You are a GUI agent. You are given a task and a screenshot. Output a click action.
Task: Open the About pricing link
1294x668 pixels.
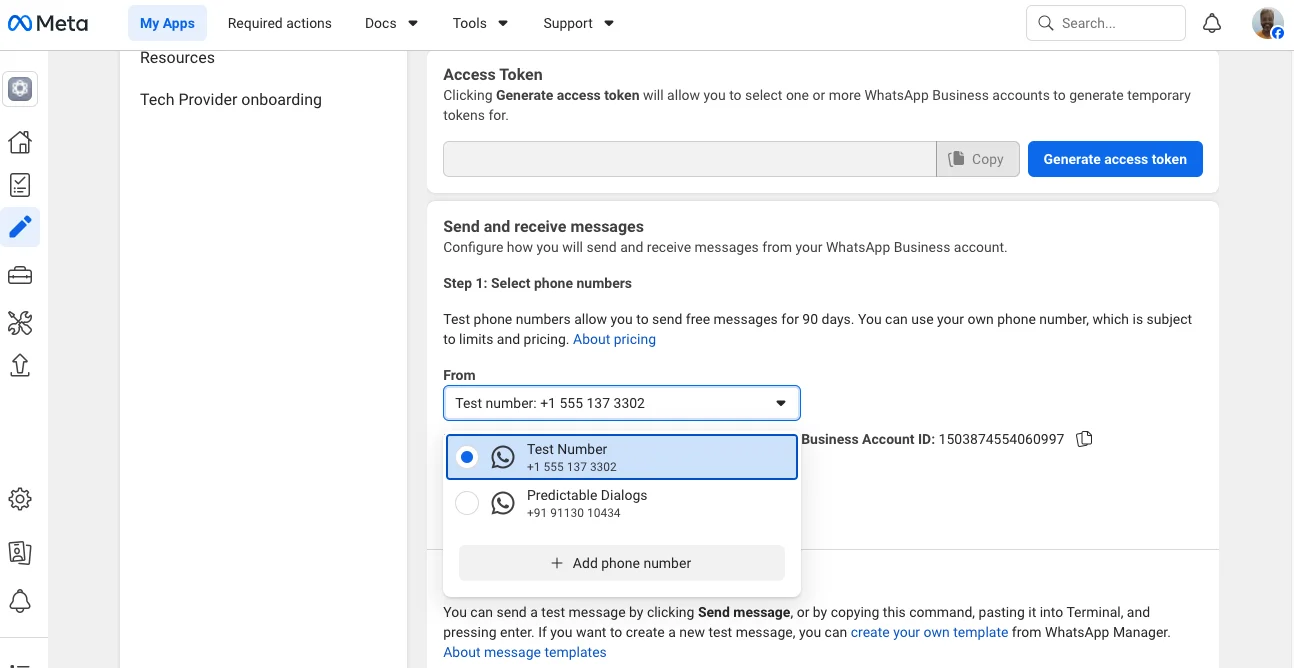click(x=614, y=339)
